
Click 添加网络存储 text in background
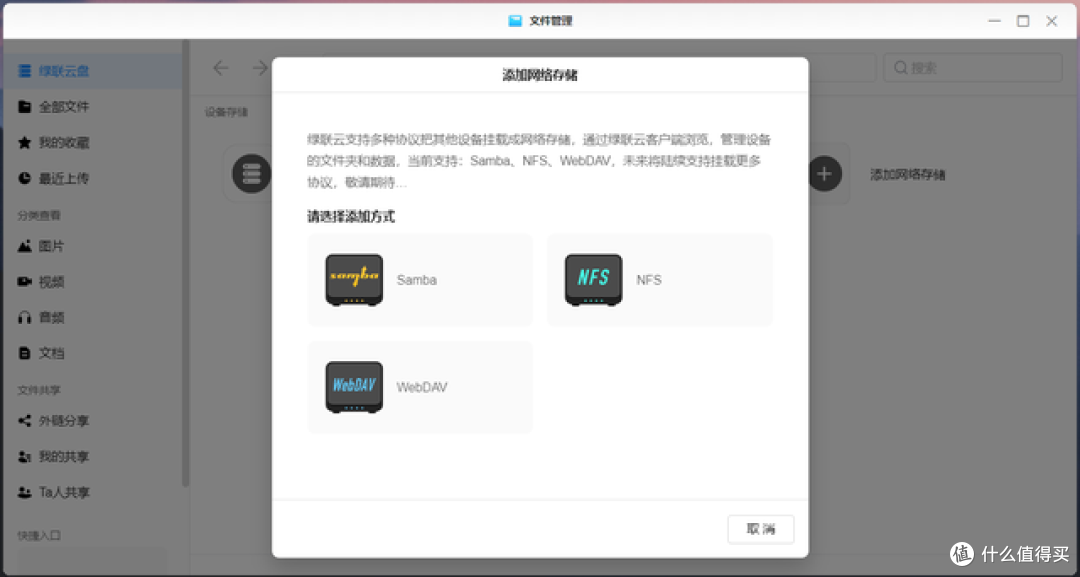click(907, 174)
